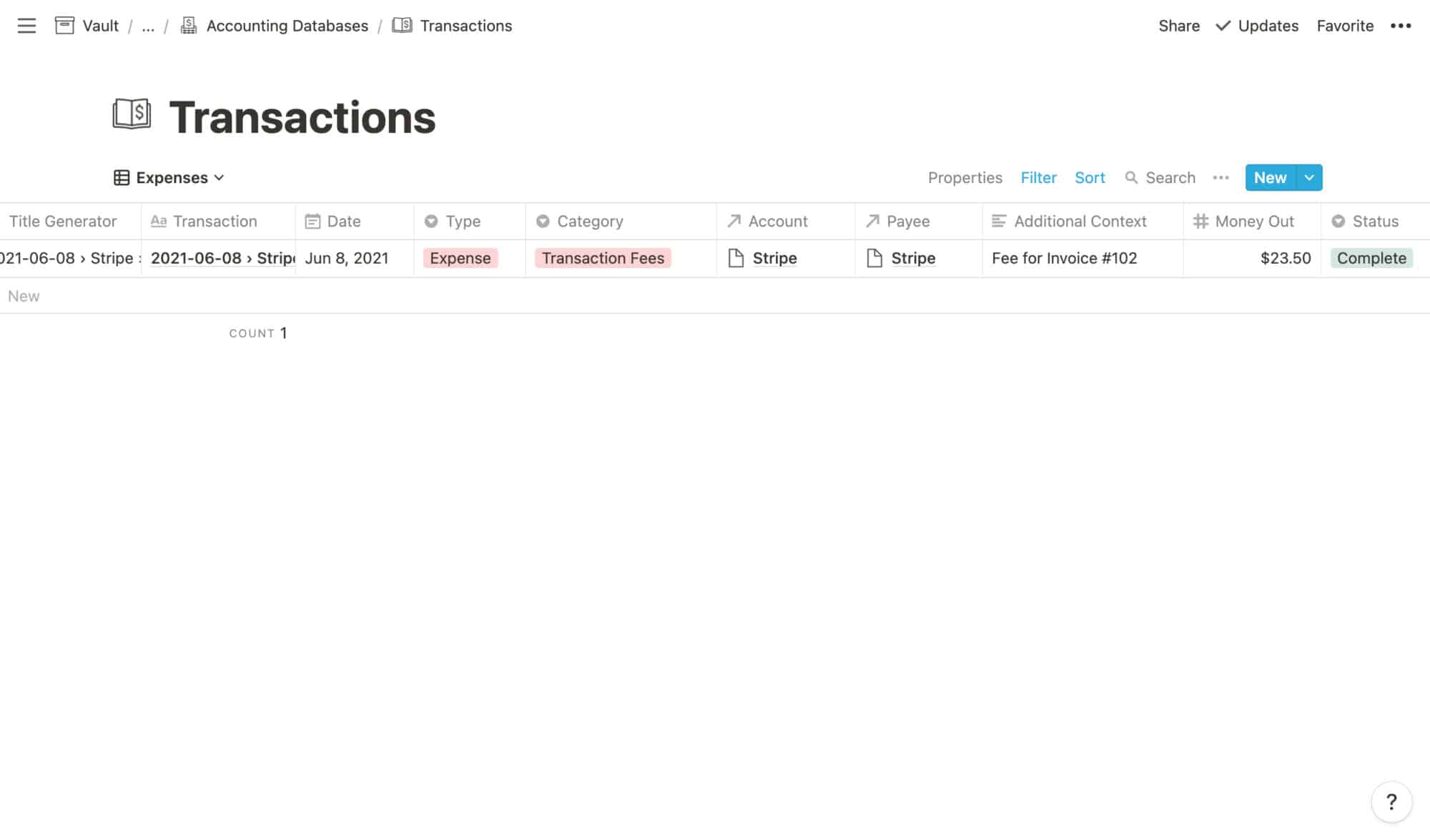Open the Share menu

coord(1178,26)
